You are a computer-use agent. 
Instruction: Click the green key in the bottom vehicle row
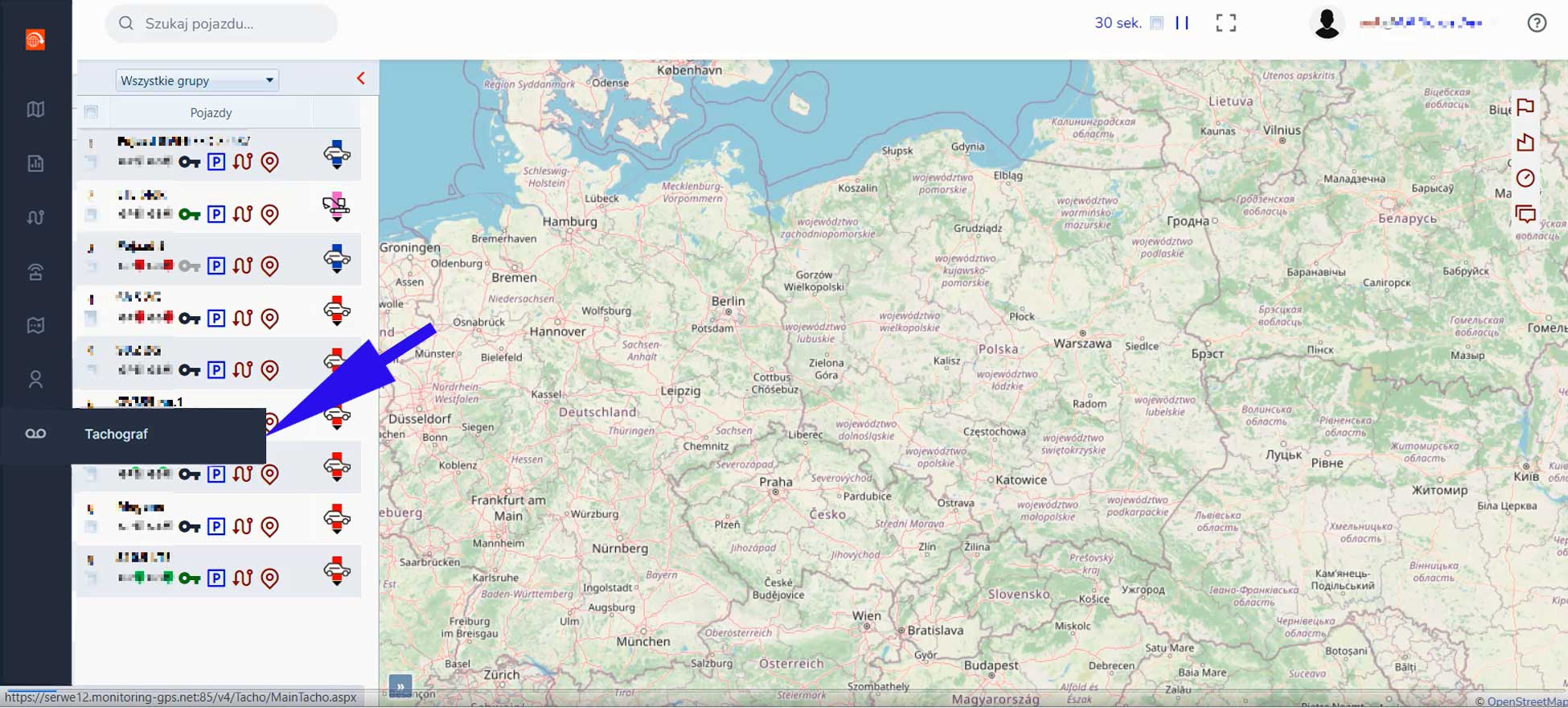[189, 578]
